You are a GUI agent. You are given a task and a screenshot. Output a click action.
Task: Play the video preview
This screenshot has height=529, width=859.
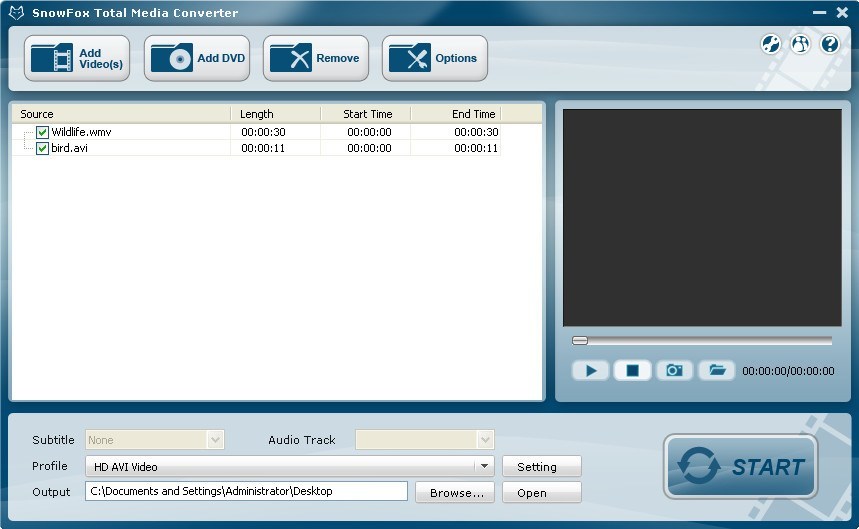[x=591, y=371]
